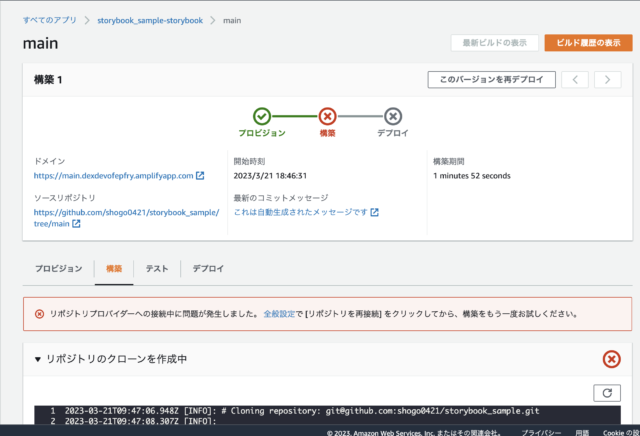This screenshot has height=436, width=640.
Task: Go to next build with right chevron
Action: [x=607, y=80]
